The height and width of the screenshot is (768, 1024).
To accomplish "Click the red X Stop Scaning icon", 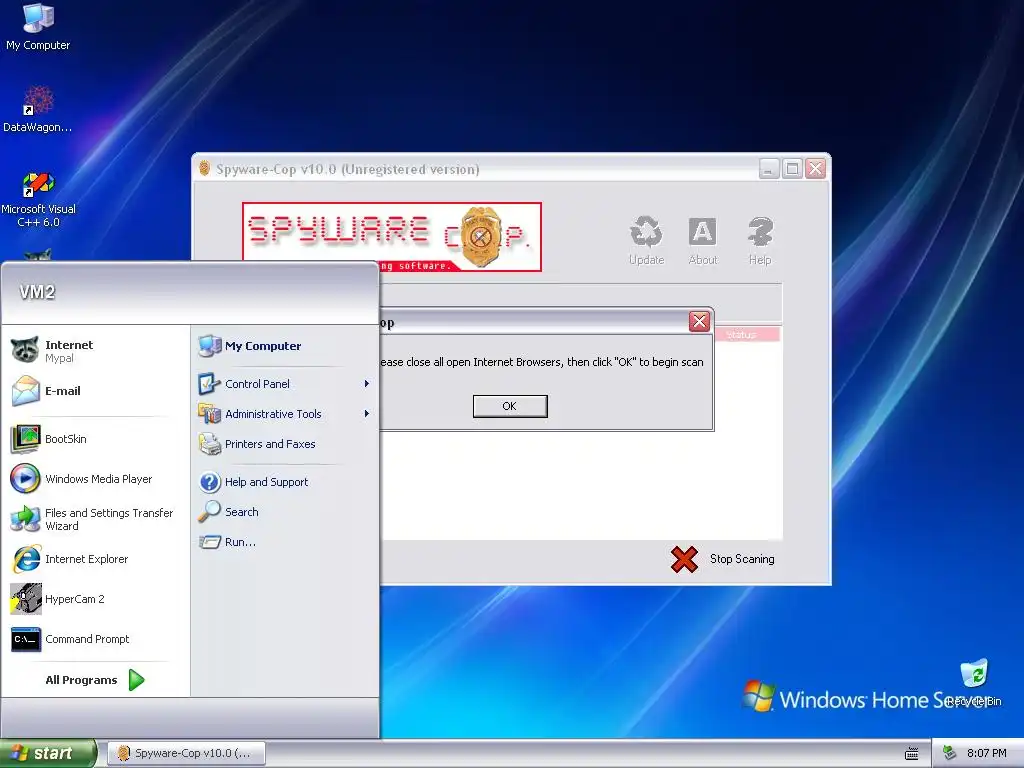I will 684,559.
